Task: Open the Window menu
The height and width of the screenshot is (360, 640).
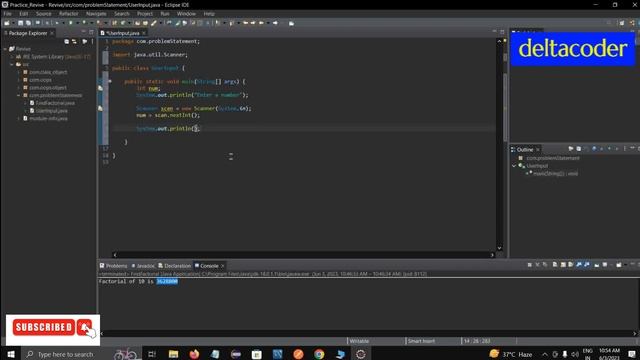Action: click(x=186, y=13)
